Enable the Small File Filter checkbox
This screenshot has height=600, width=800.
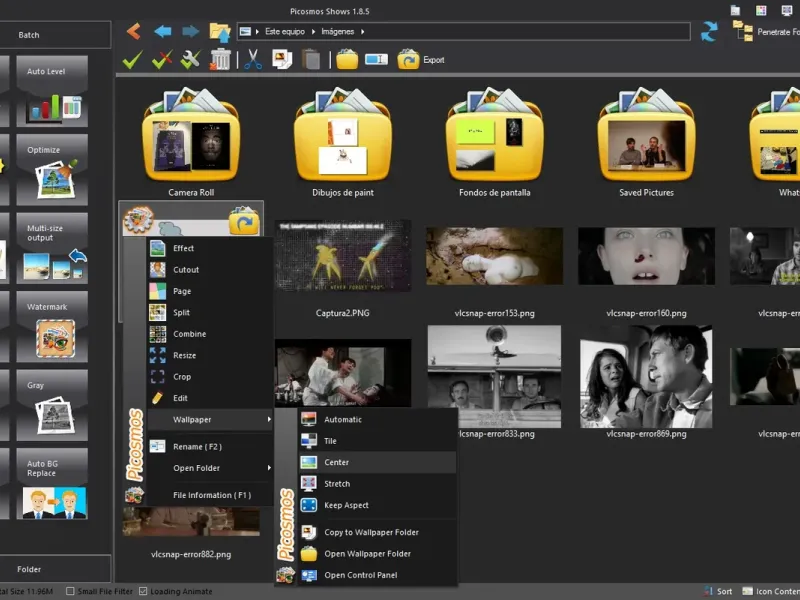(71, 591)
